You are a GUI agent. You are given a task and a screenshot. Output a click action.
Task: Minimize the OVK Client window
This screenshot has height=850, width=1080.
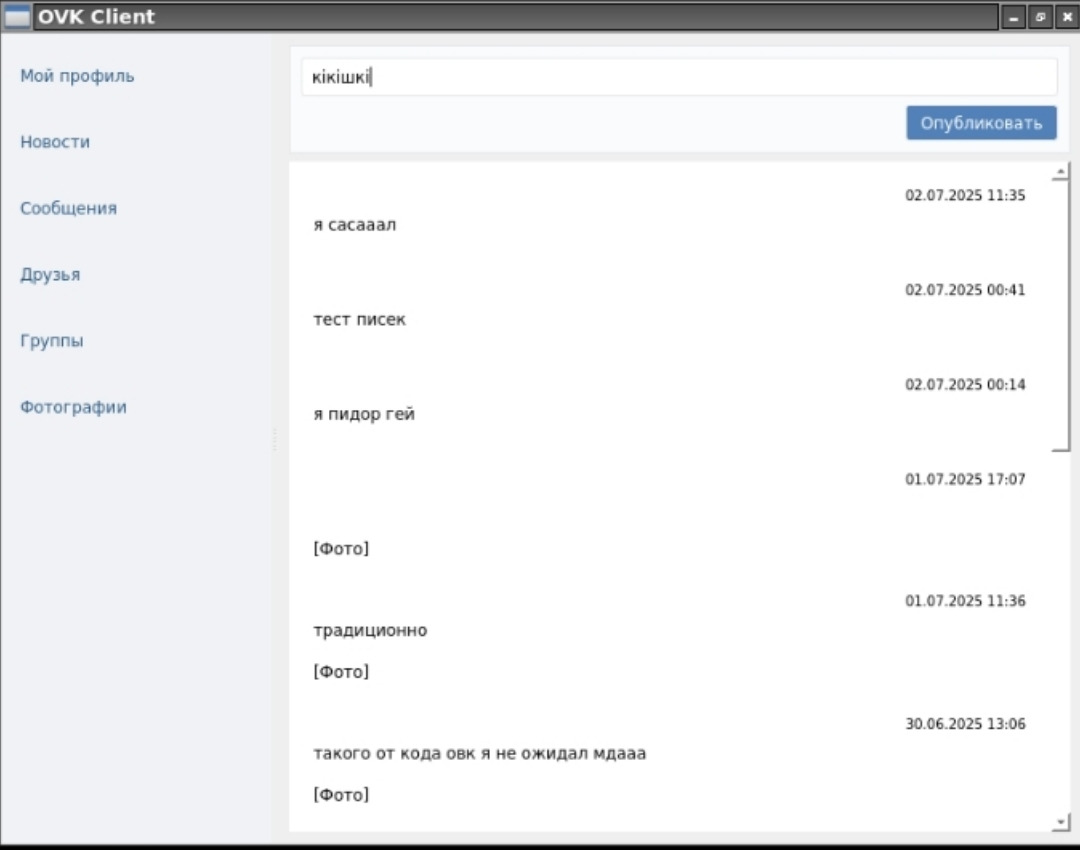[1013, 17]
